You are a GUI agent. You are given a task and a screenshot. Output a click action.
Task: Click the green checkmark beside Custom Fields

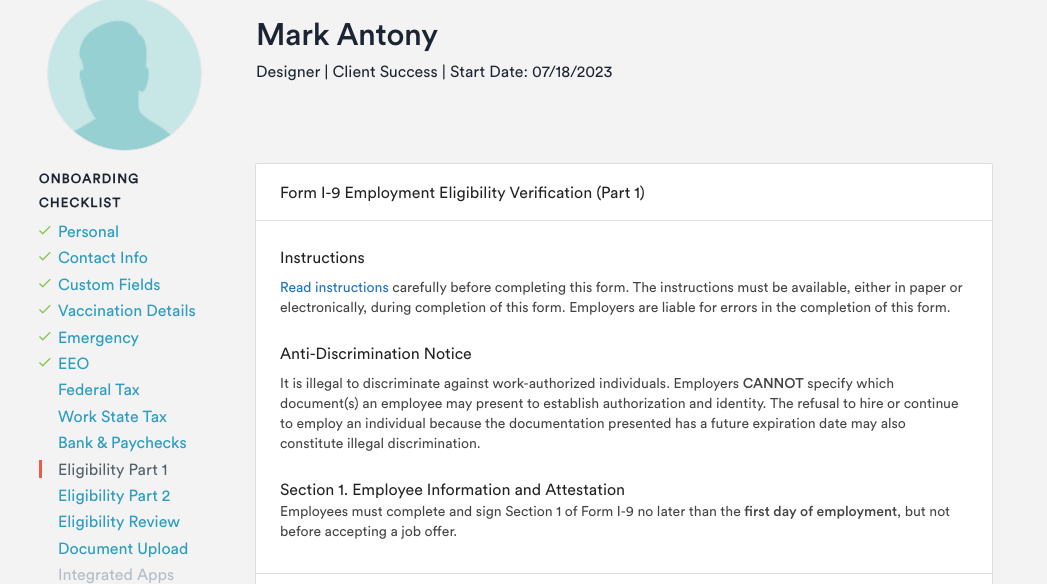pyautogui.click(x=44, y=284)
